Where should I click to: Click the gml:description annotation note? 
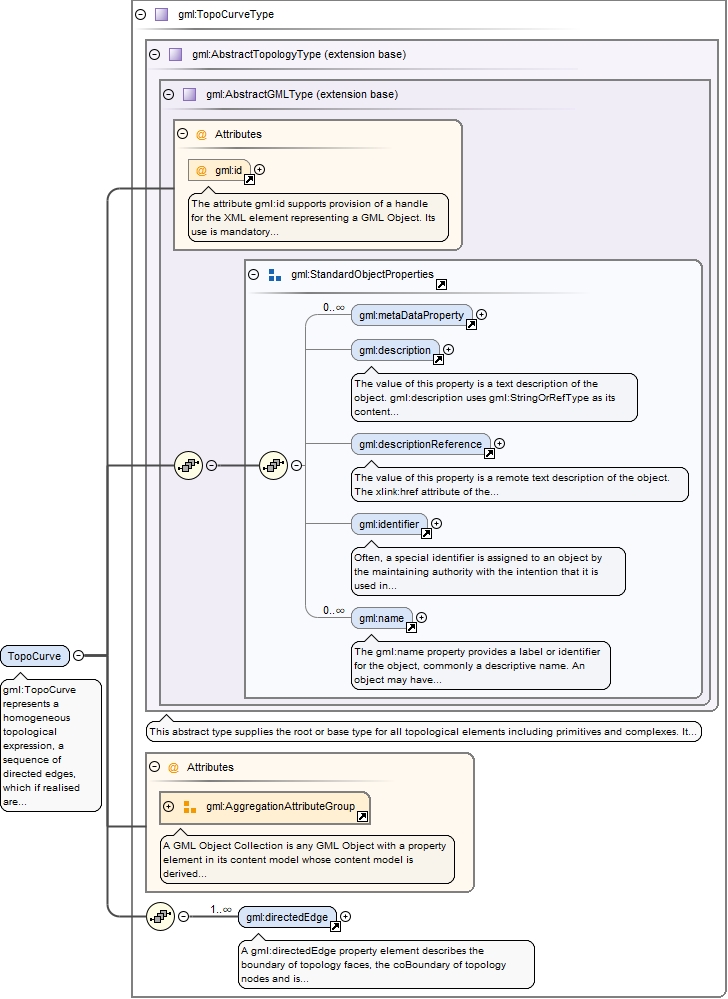(x=494, y=397)
